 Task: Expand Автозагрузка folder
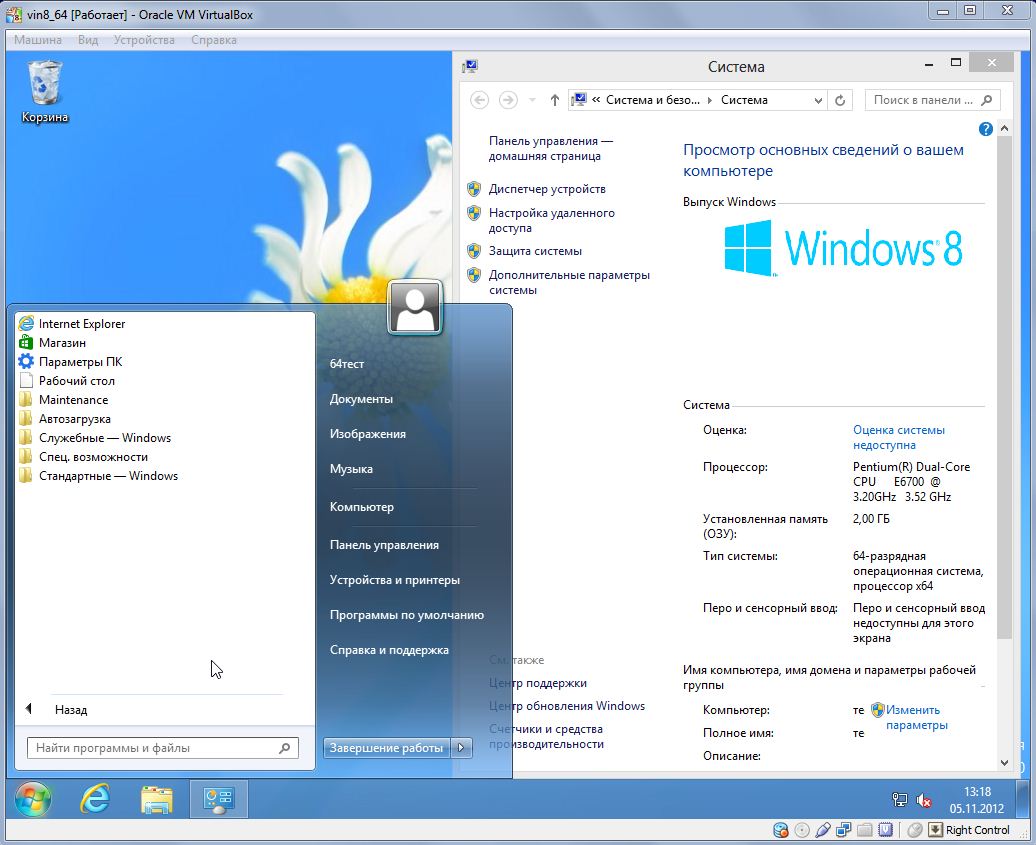tap(65, 420)
